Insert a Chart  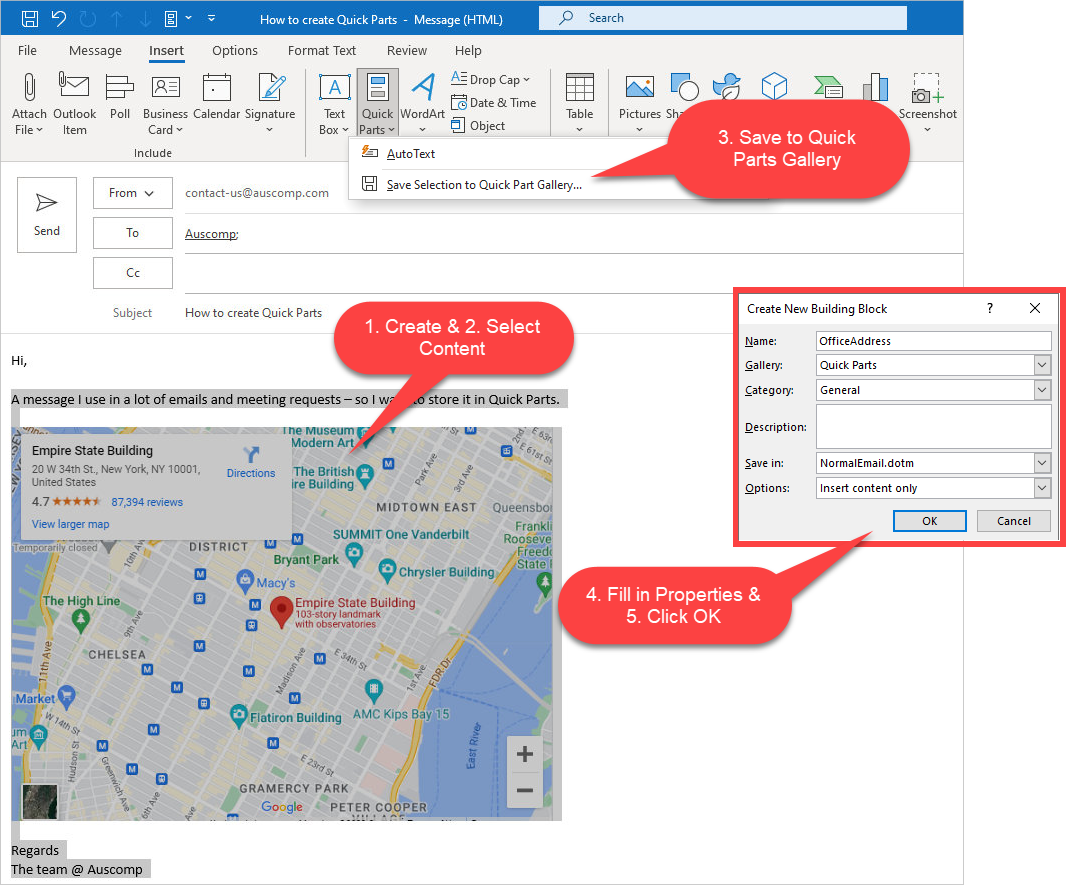coord(876,86)
